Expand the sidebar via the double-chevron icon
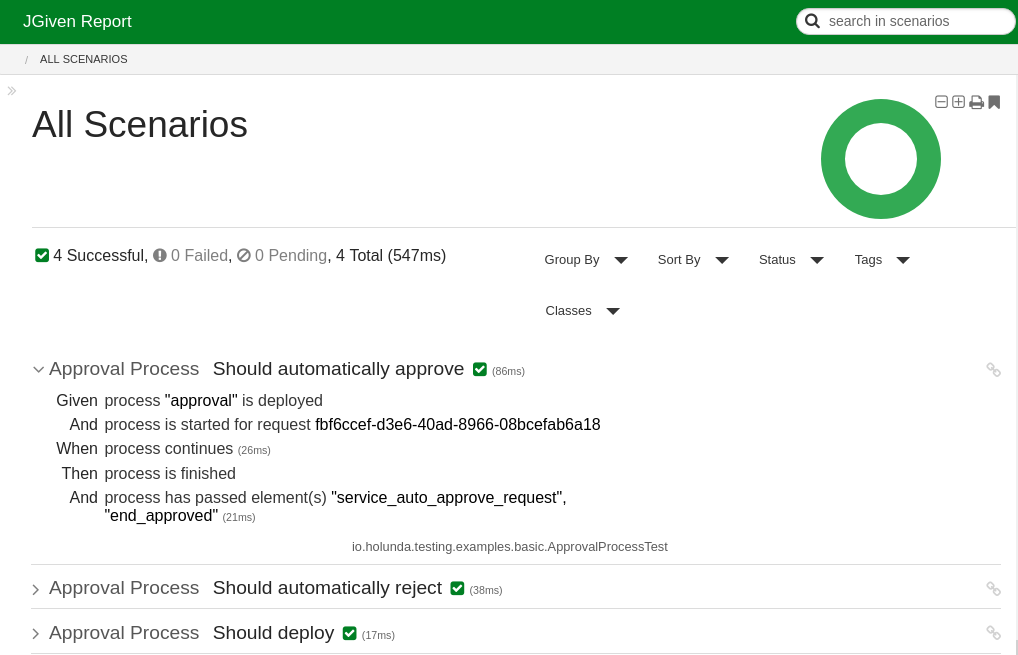Screen dimensions: 1018x655 click(11, 90)
